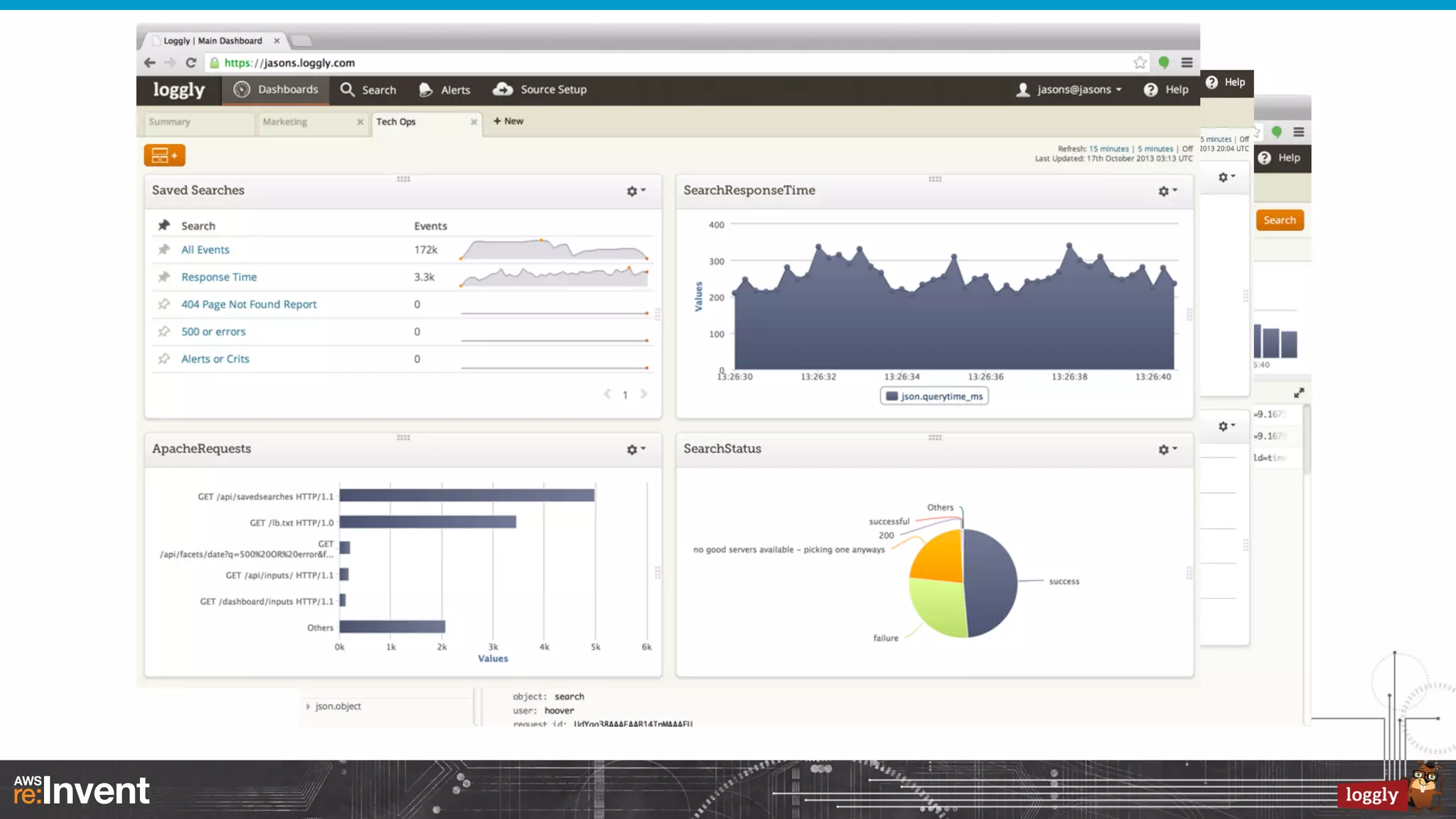
Task: Pin the 404 Page Not Found Report
Action: point(164,304)
